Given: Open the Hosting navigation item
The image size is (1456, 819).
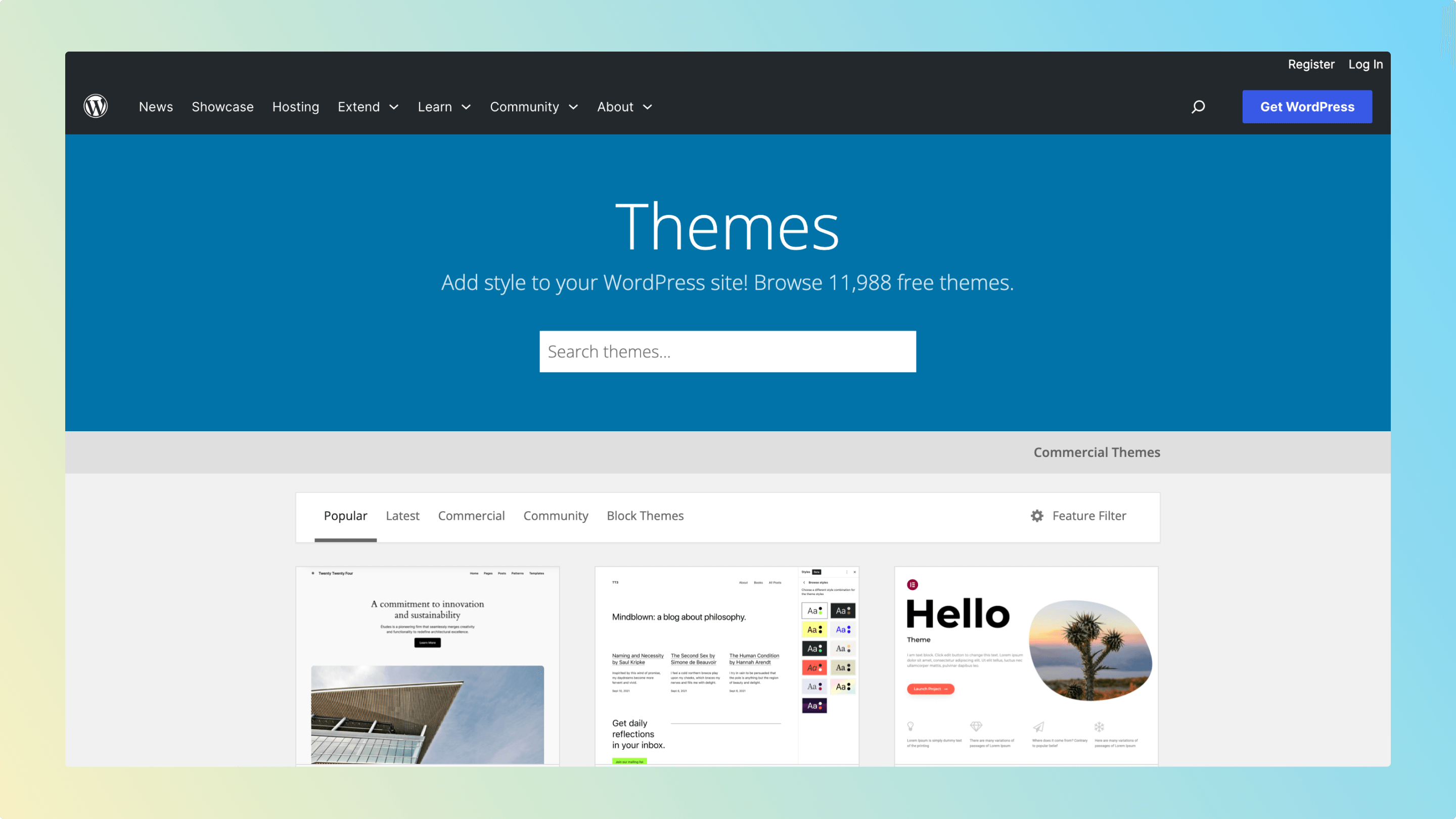Looking at the screenshot, I should click(x=296, y=107).
